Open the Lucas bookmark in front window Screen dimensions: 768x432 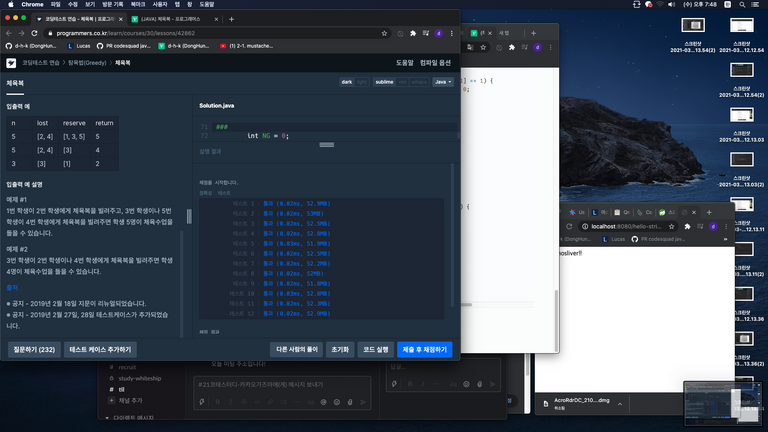pos(79,46)
